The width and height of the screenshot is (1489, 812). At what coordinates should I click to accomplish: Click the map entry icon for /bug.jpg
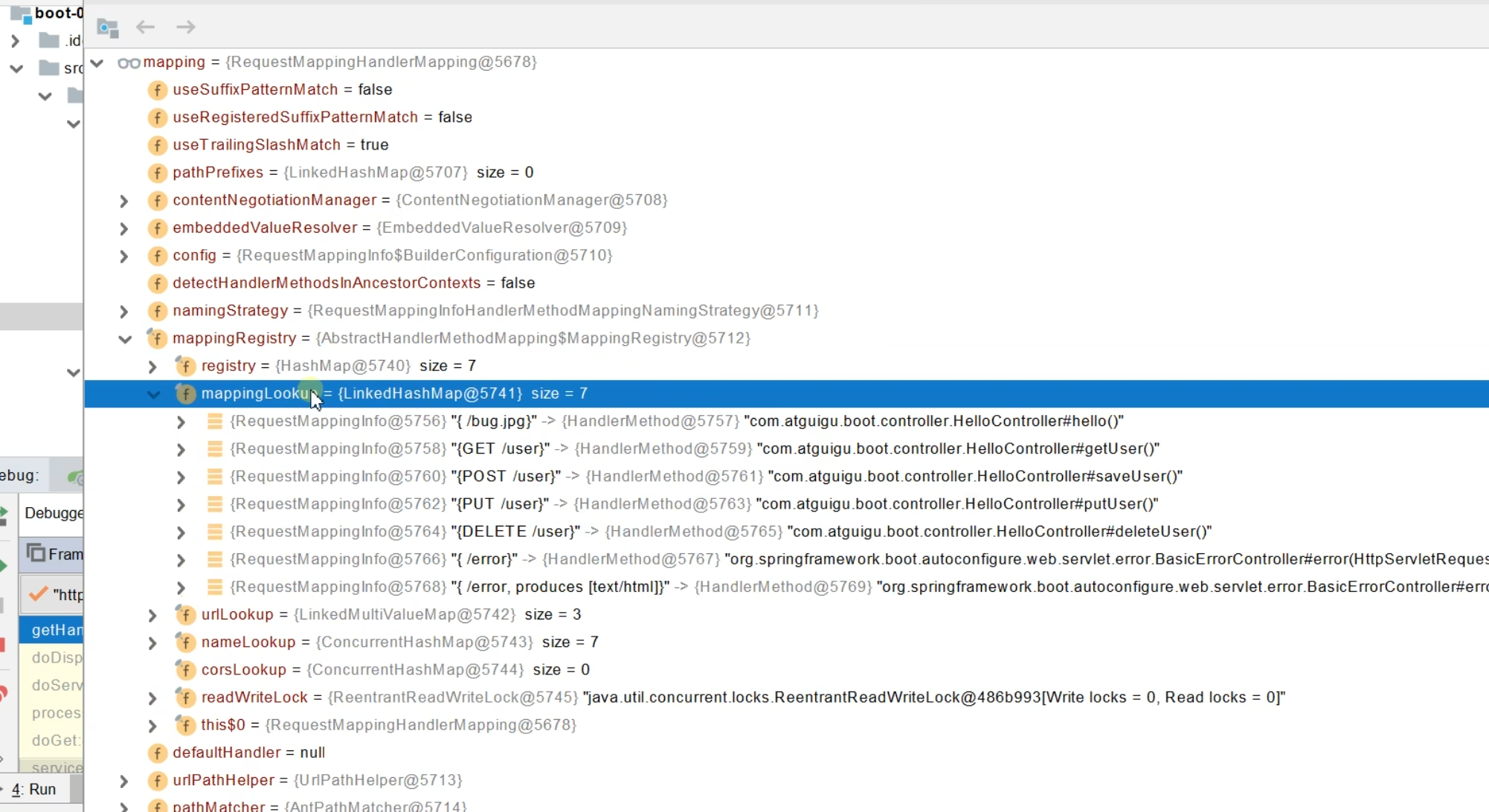215,422
